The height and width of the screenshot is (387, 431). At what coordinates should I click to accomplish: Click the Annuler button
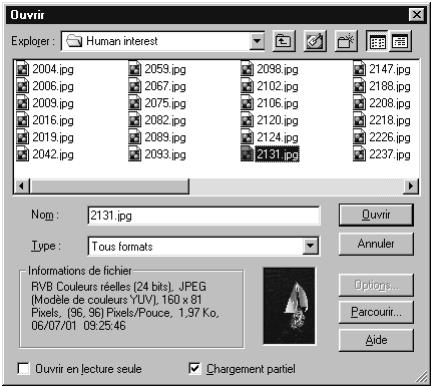[376, 244]
